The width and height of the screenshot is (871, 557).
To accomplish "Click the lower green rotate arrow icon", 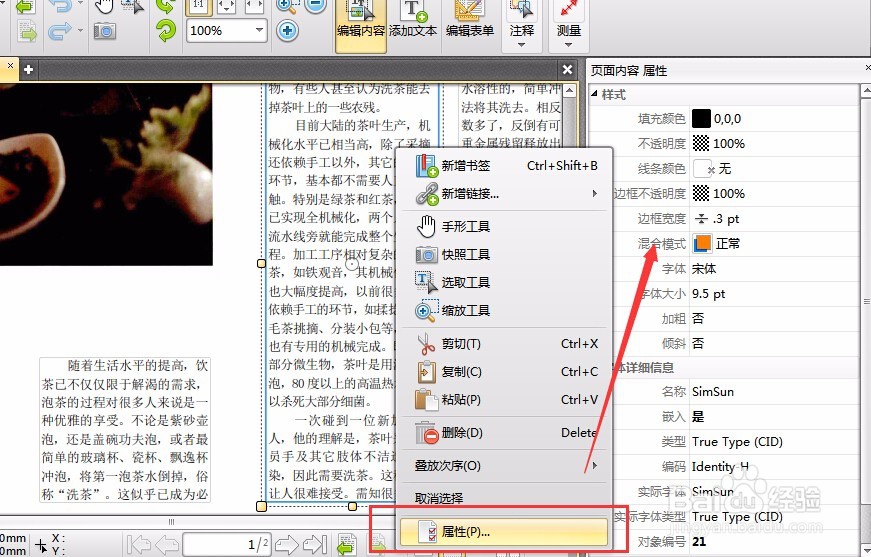I will (166, 31).
